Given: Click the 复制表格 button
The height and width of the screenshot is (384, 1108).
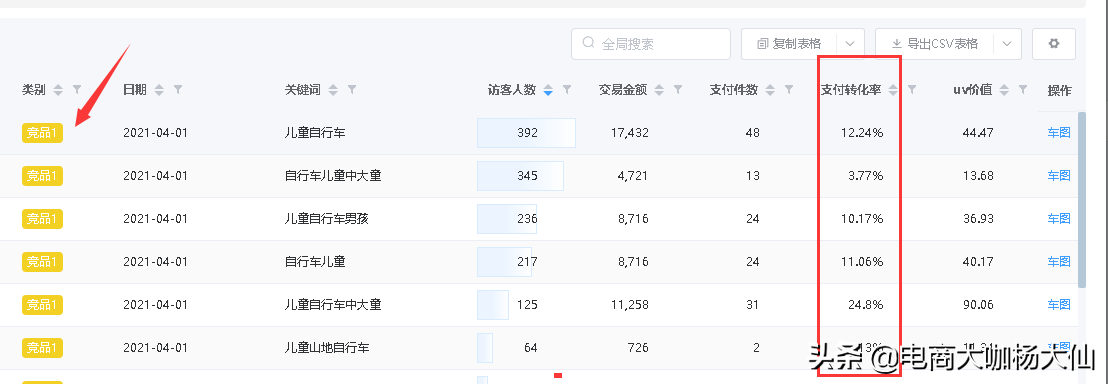Looking at the screenshot, I should 789,44.
